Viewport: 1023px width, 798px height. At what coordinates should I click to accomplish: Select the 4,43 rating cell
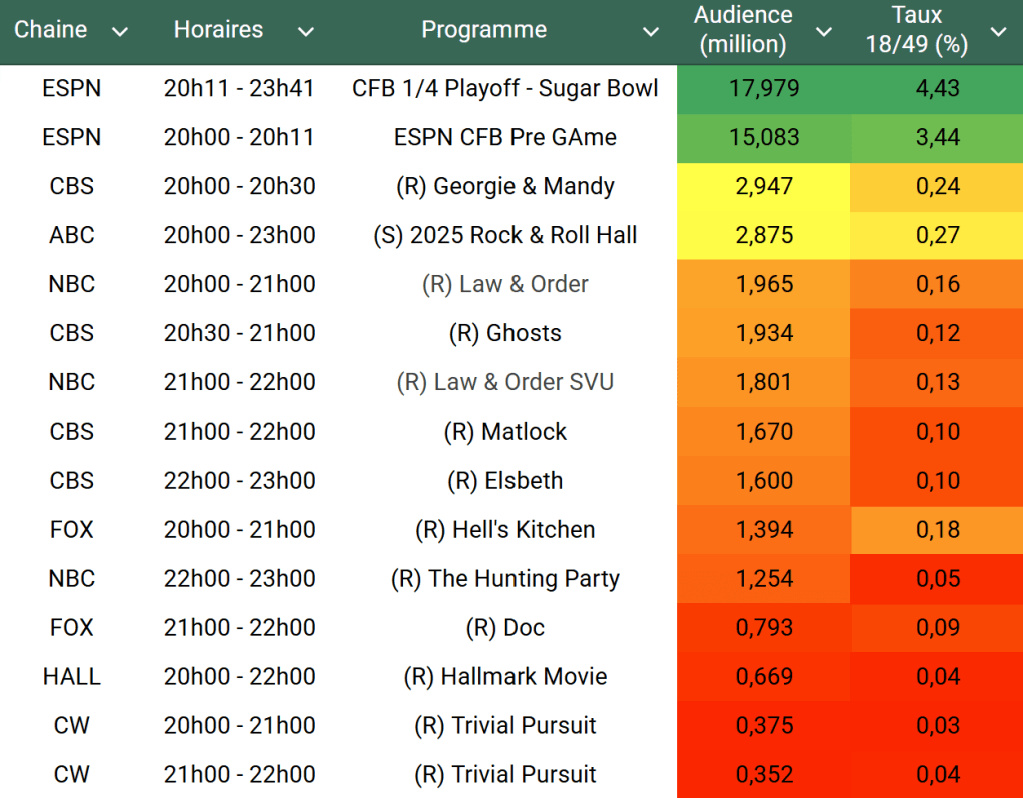(937, 88)
